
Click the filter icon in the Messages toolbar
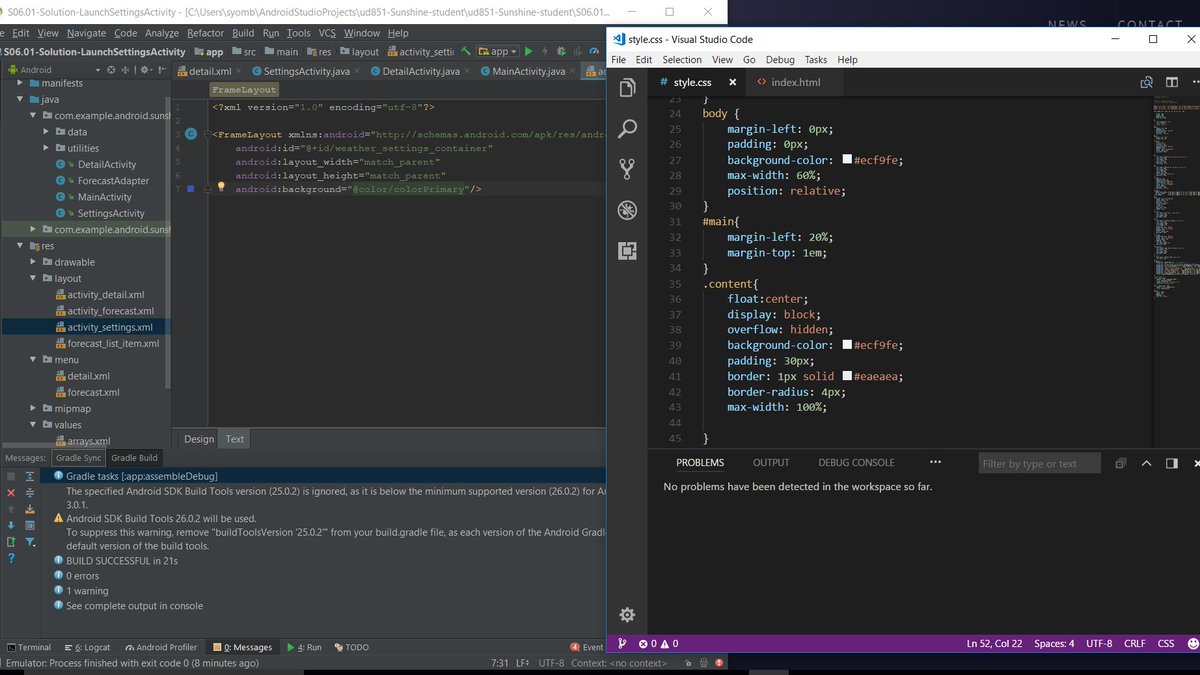click(x=30, y=542)
